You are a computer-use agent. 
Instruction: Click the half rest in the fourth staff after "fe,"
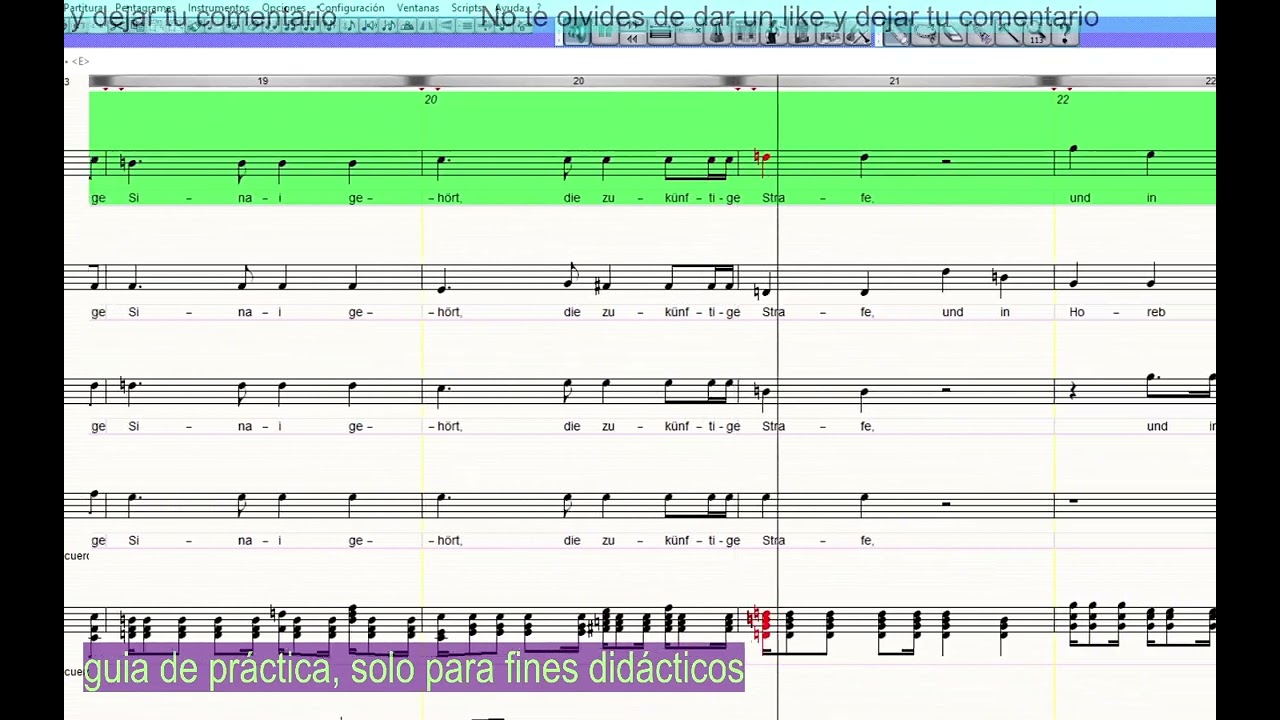point(946,503)
